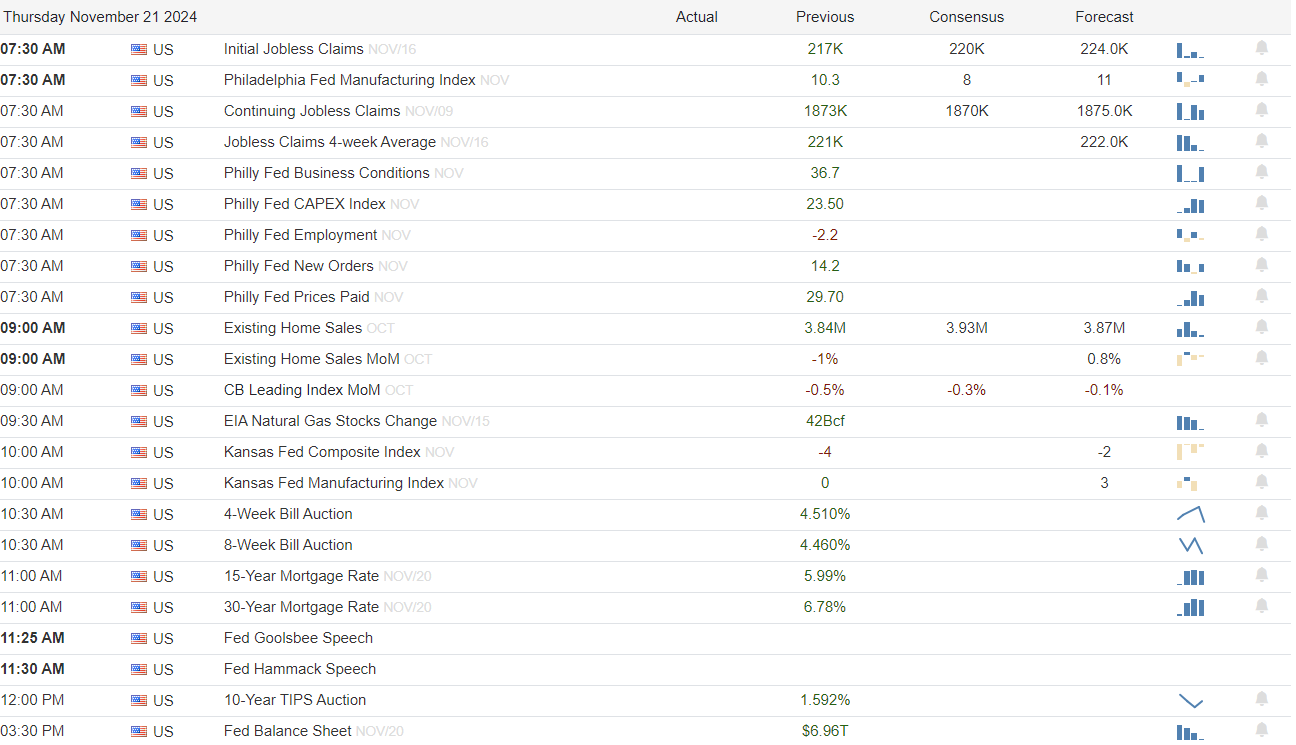Open mini chart for Philadelphia Fed Manufacturing Index
Image resolution: width=1296 pixels, height=745 pixels.
click(x=1191, y=80)
